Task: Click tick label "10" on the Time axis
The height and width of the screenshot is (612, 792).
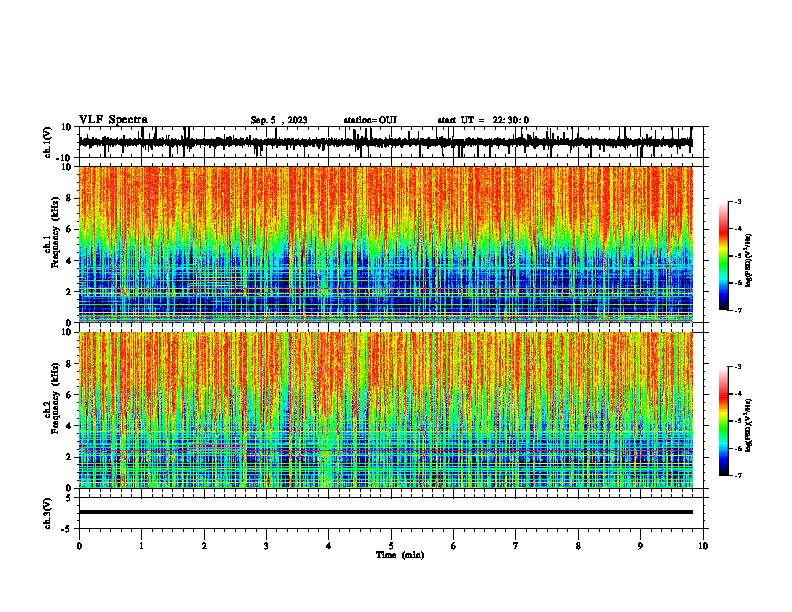Action: click(703, 546)
